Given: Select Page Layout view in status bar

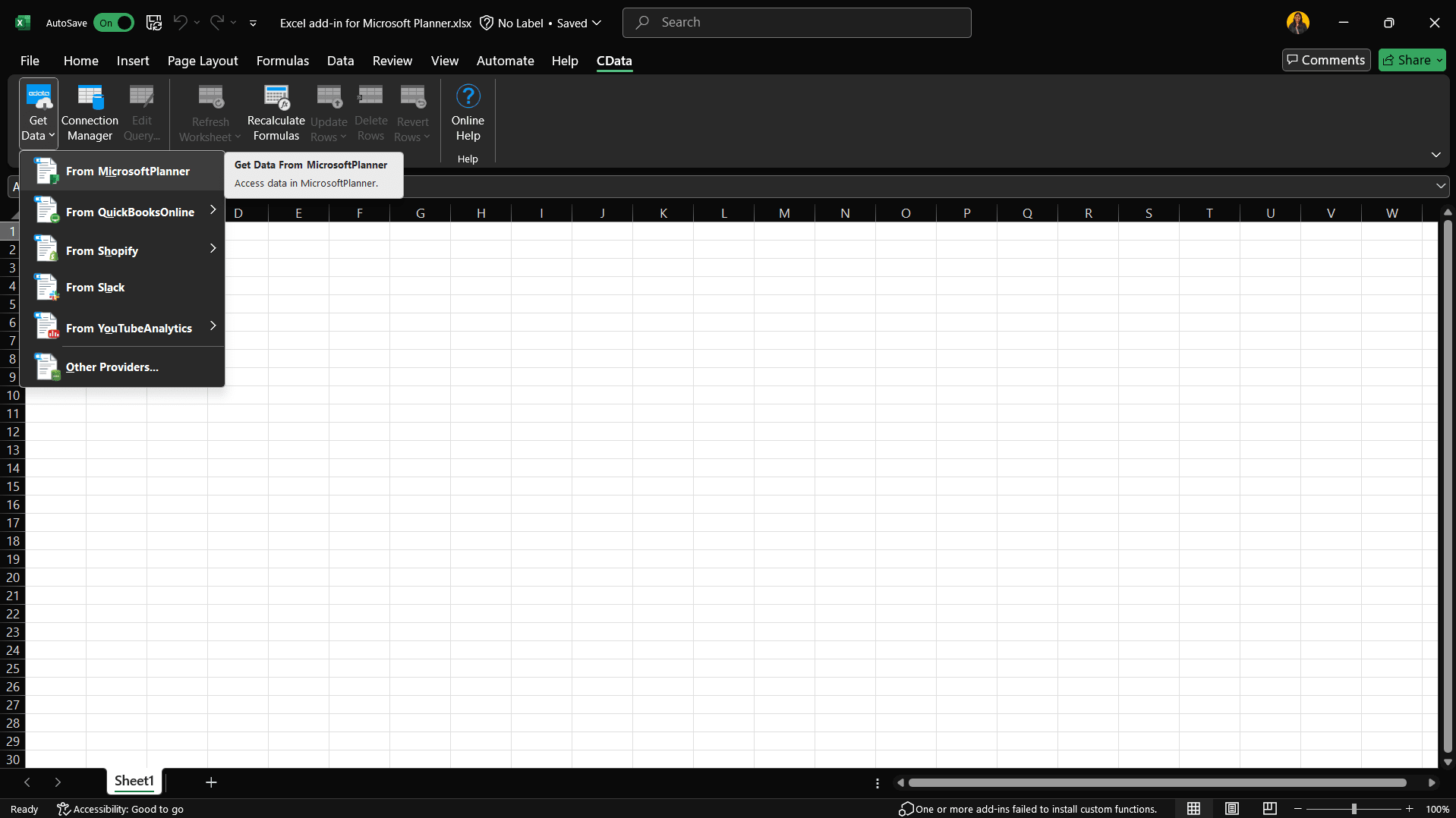Looking at the screenshot, I should (1231, 809).
